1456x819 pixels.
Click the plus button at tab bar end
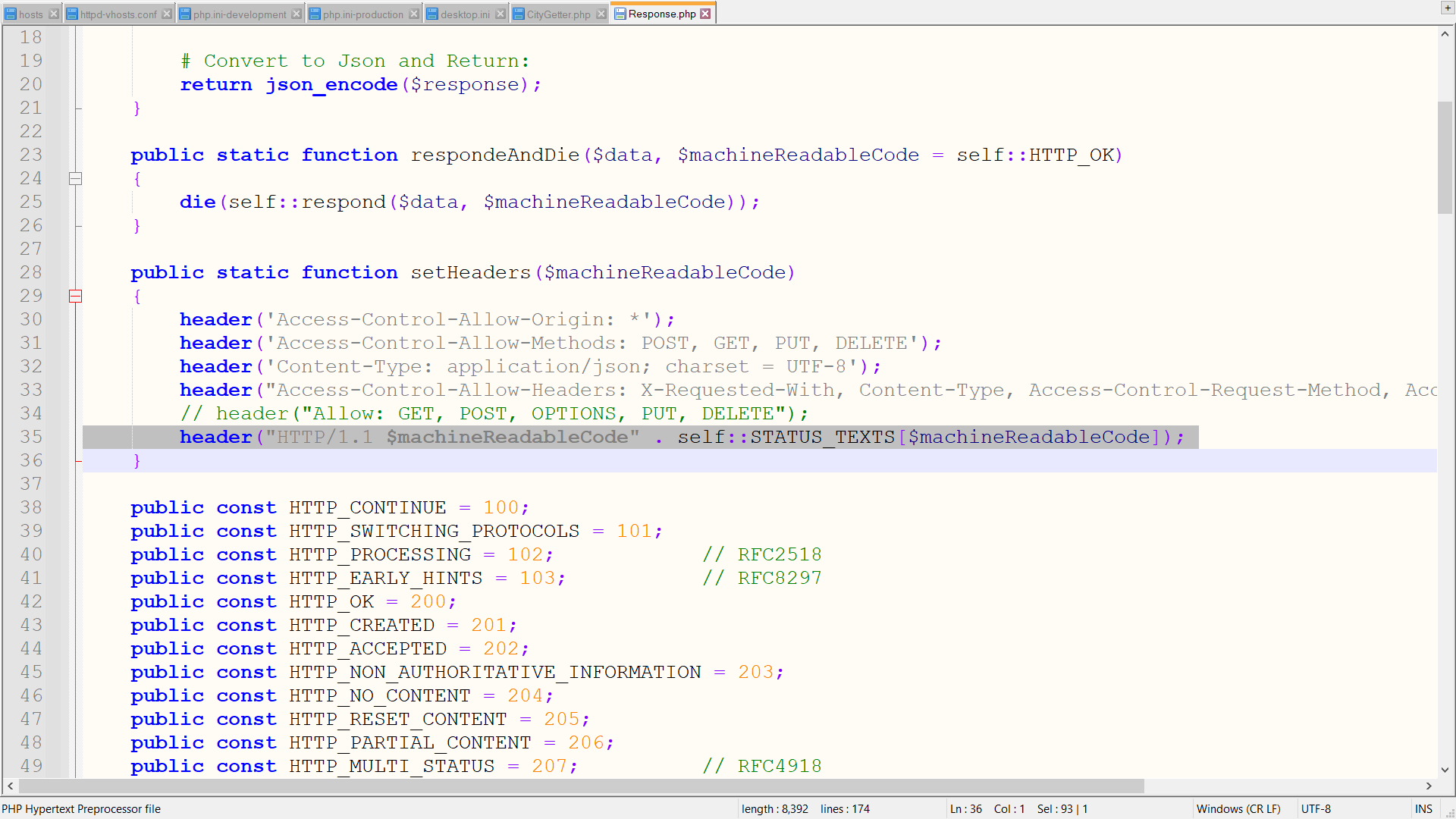click(1447, 8)
